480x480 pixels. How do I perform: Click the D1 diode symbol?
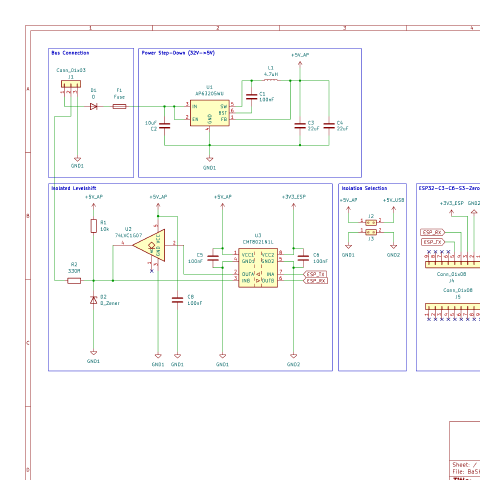[x=94, y=107]
